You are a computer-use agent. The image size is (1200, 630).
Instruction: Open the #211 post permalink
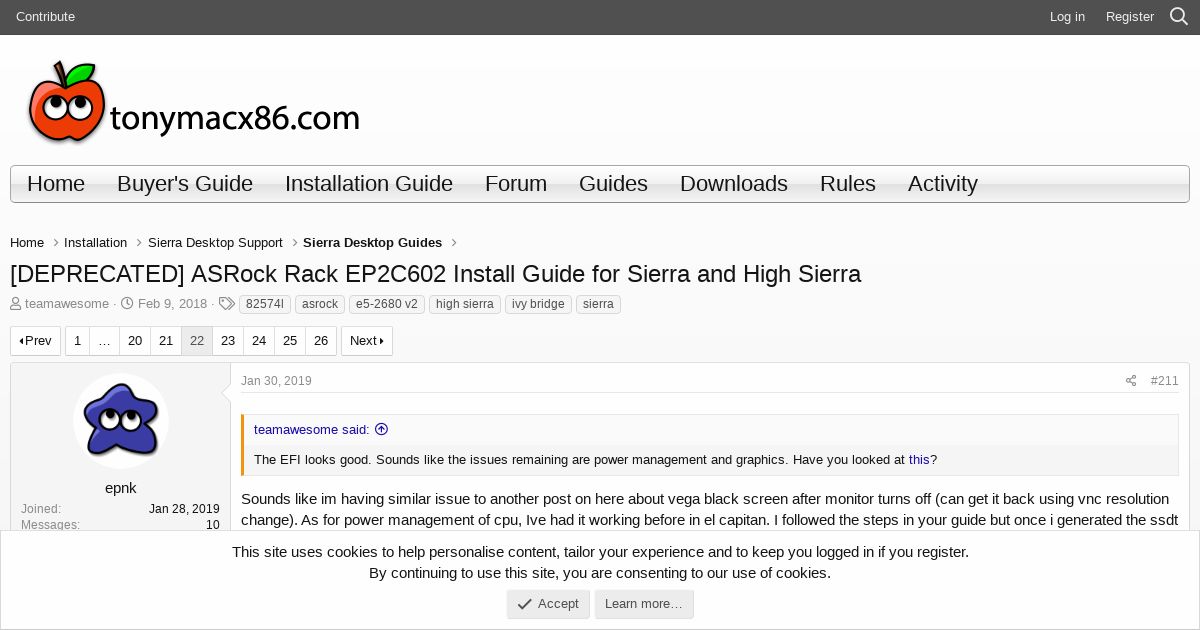1164,381
